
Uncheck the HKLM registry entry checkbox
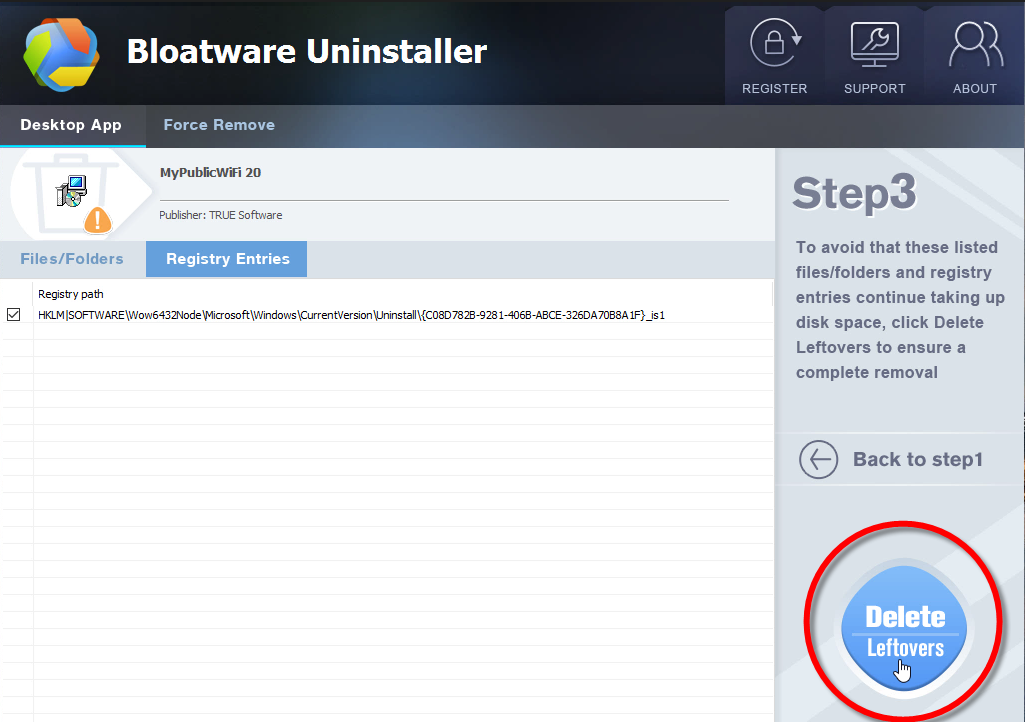[13, 315]
